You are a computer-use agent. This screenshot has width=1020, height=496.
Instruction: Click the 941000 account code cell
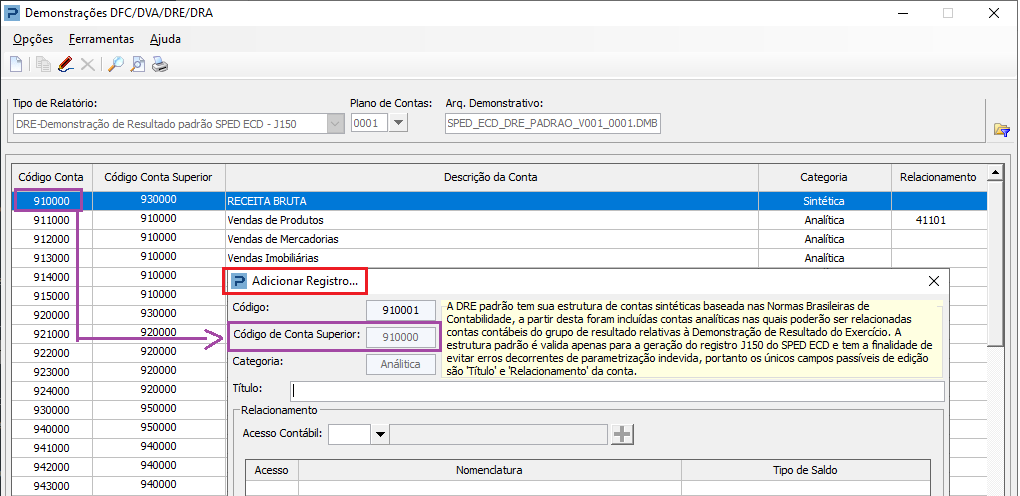coord(51,448)
